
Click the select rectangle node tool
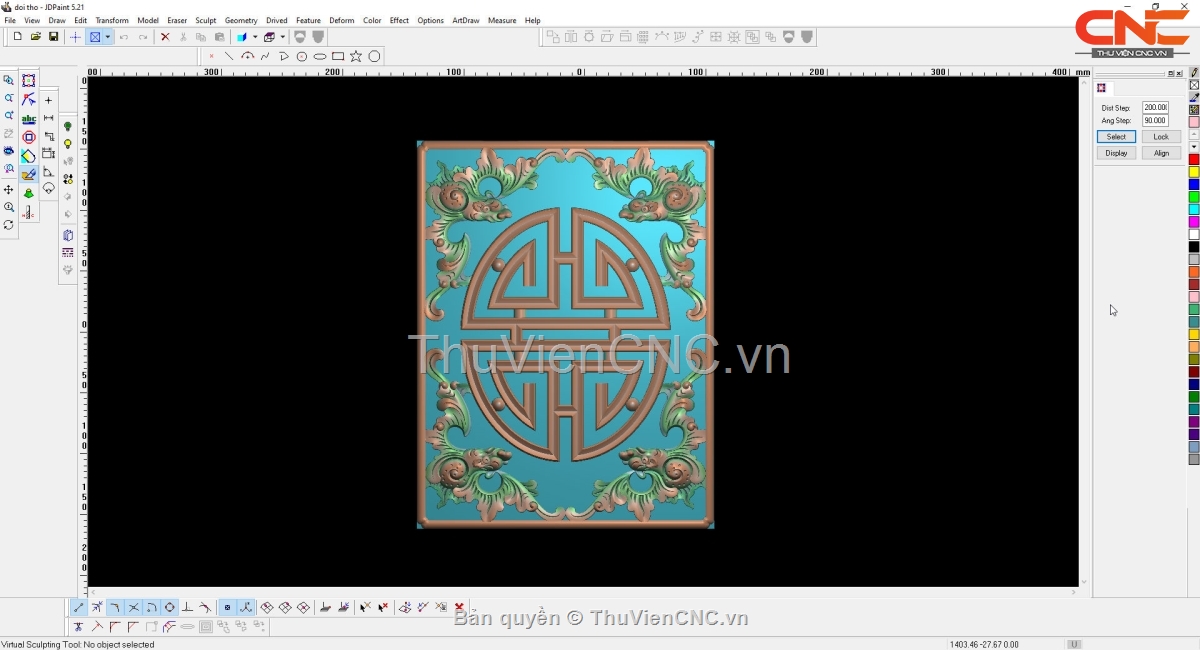[x=29, y=81]
